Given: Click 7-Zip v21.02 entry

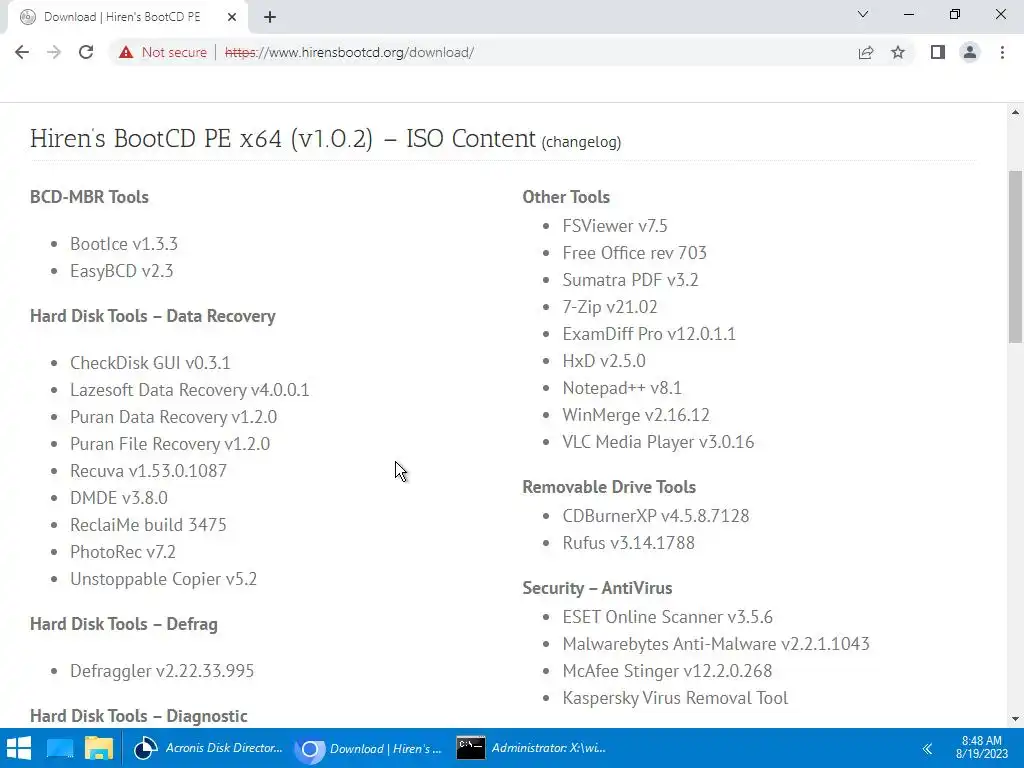Looking at the screenshot, I should (x=609, y=307).
